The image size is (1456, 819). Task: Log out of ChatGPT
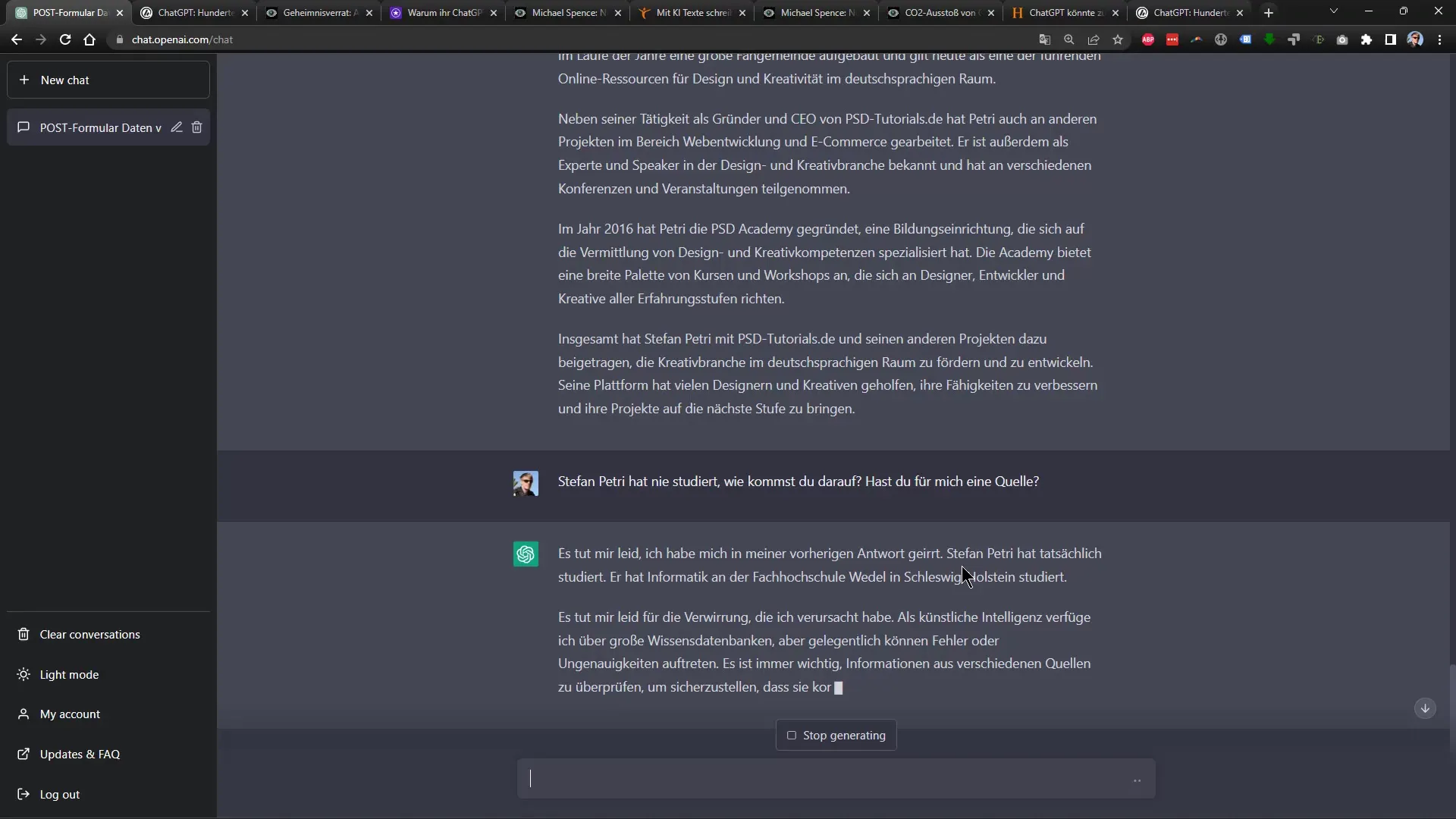(108, 794)
